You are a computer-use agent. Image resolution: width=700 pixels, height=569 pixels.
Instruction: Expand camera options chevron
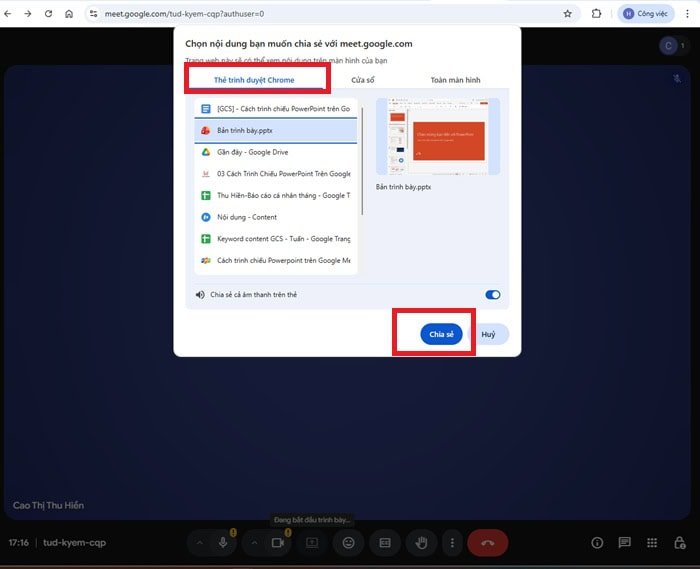[x=254, y=543]
